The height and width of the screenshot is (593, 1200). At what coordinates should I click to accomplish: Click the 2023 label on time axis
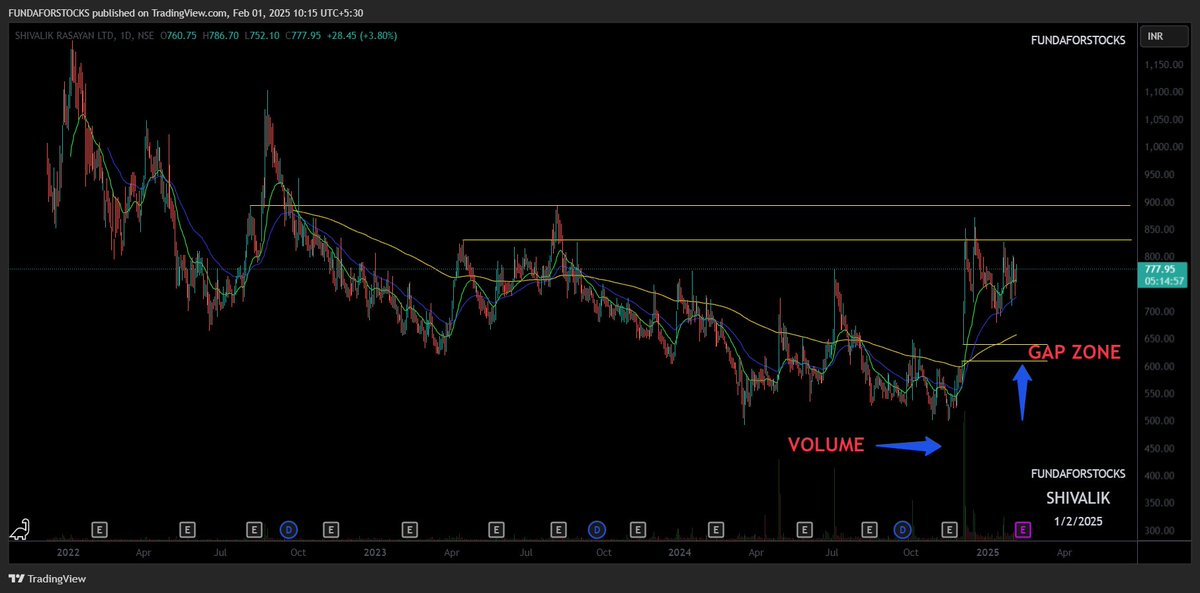tap(375, 551)
